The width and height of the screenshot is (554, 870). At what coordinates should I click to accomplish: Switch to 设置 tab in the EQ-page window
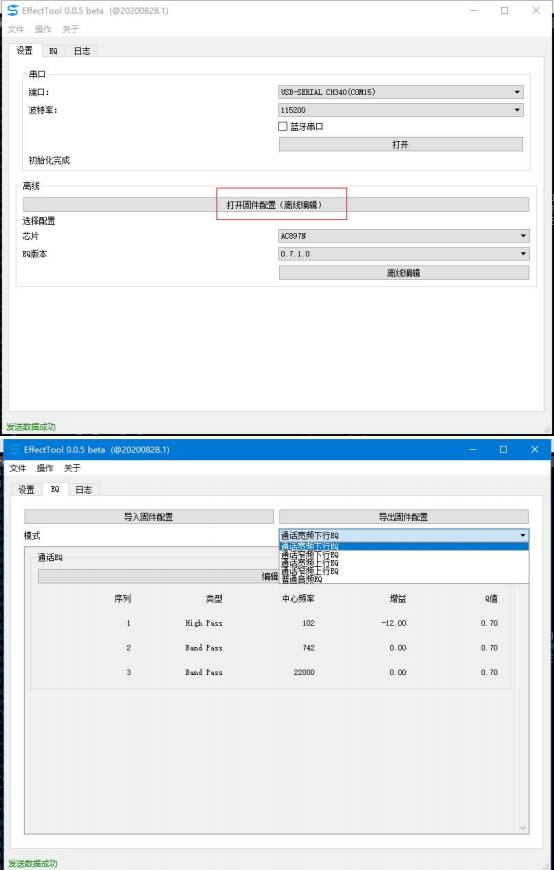(26, 490)
